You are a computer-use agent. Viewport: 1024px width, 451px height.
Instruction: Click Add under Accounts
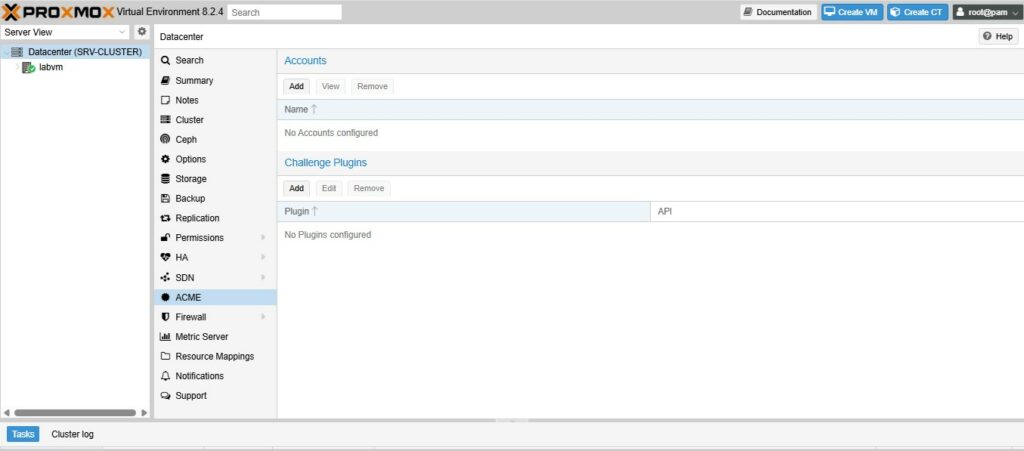click(x=296, y=87)
